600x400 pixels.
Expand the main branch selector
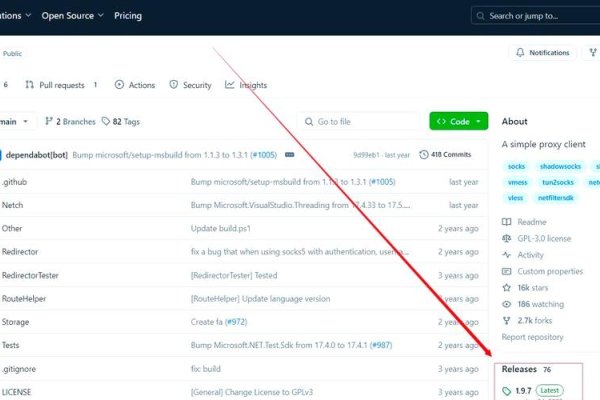click(x=12, y=121)
